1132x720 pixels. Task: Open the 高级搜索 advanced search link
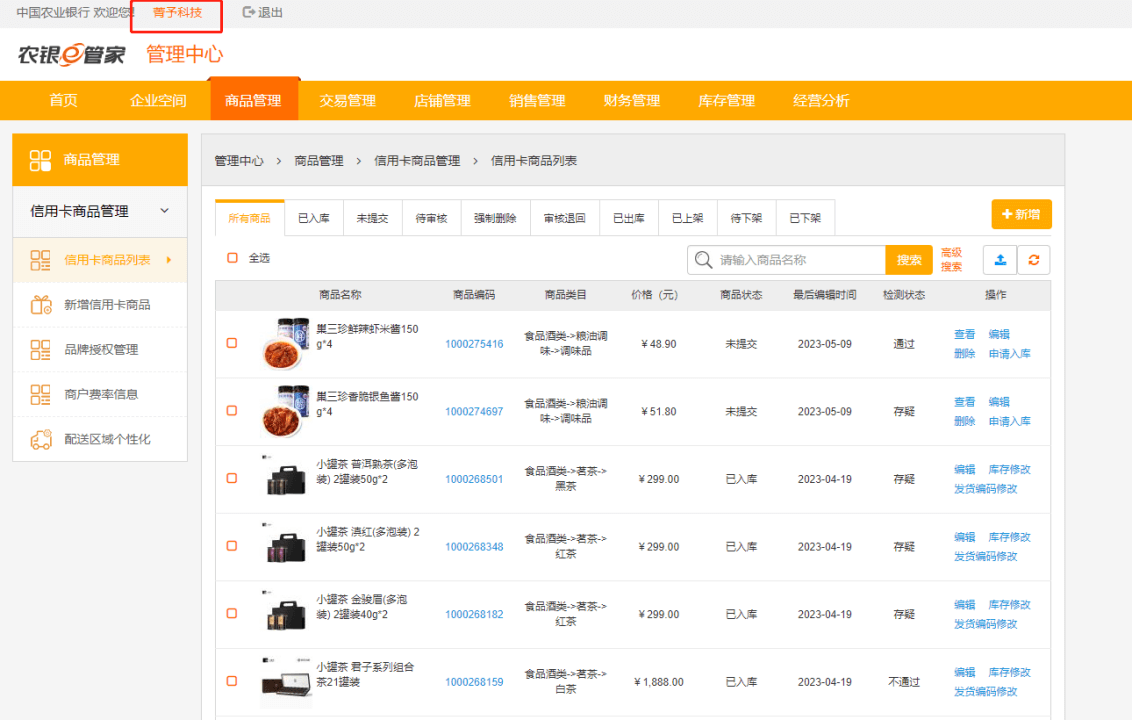click(952, 260)
